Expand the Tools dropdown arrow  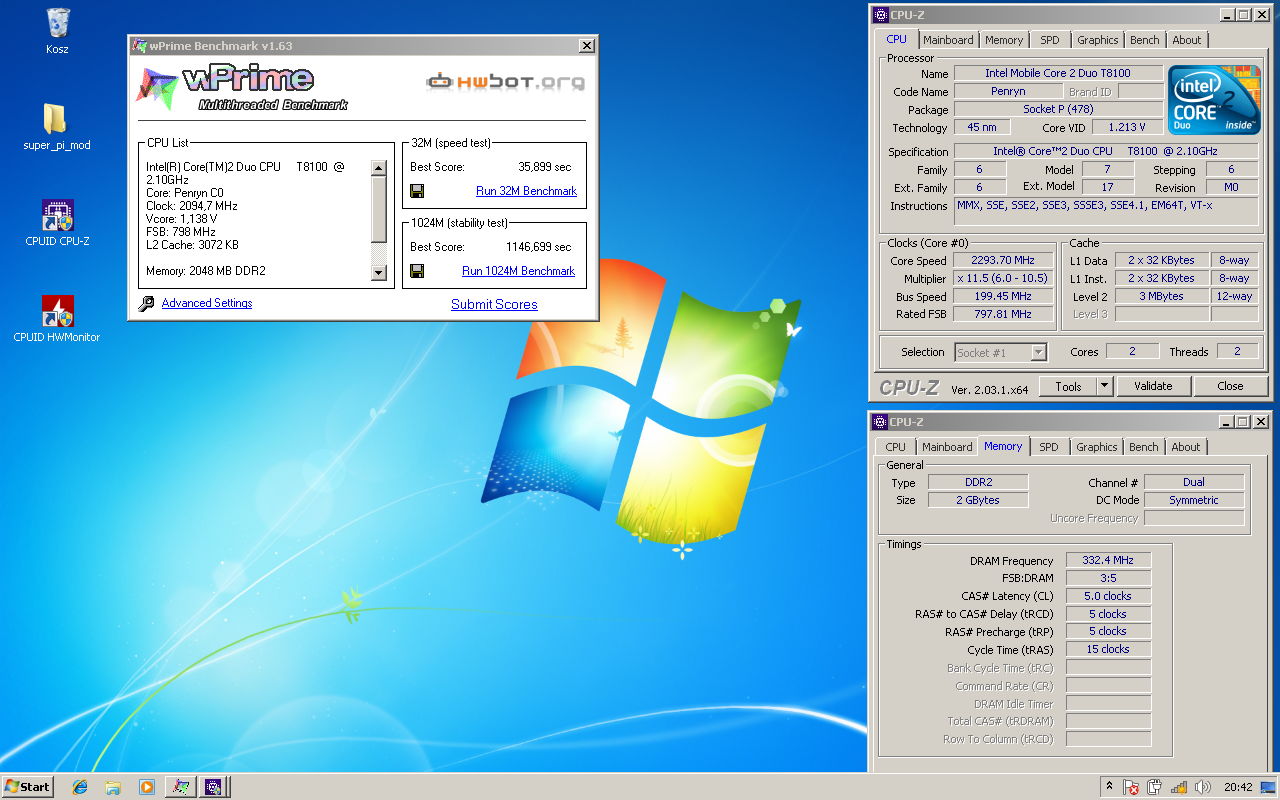(1104, 386)
